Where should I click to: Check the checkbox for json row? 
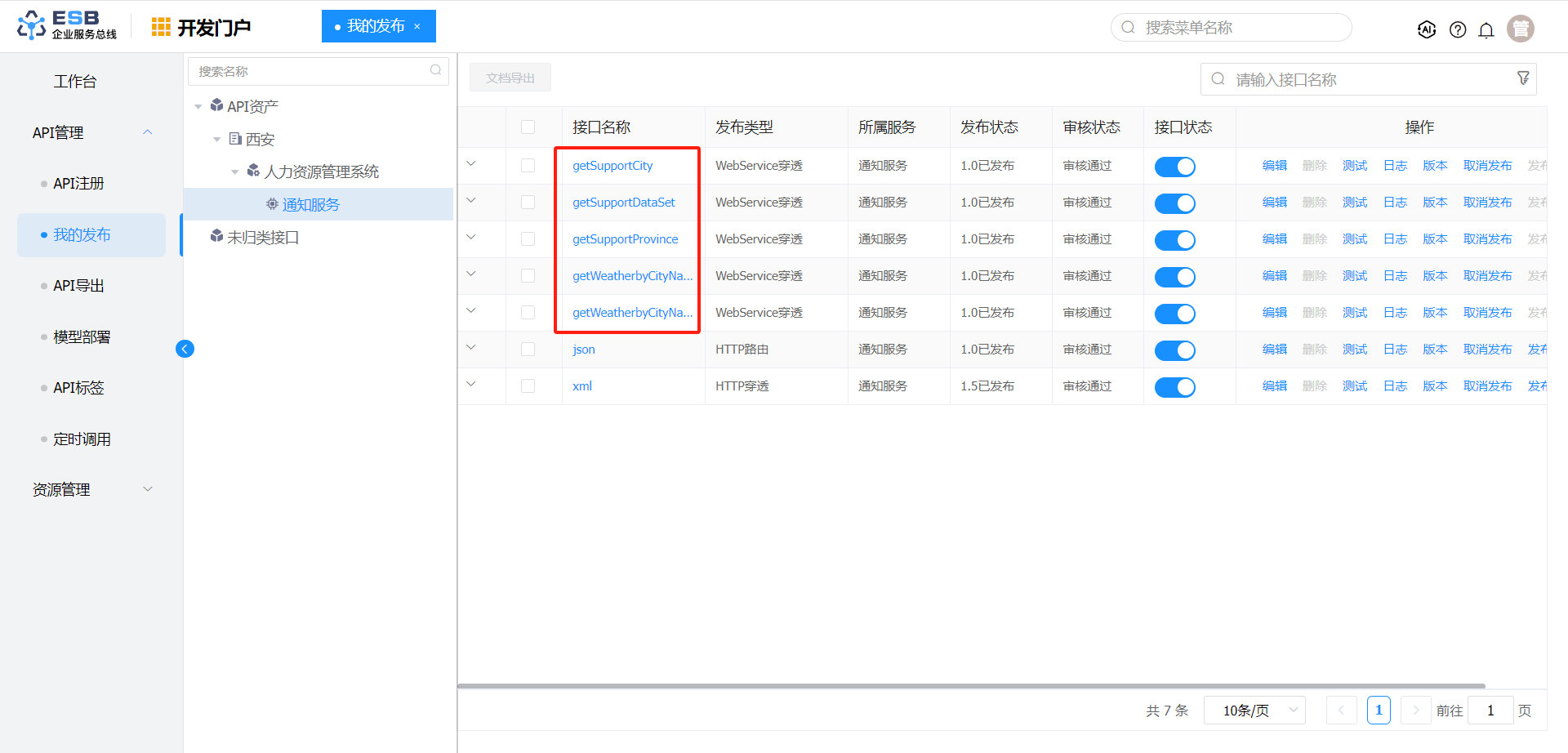click(528, 350)
